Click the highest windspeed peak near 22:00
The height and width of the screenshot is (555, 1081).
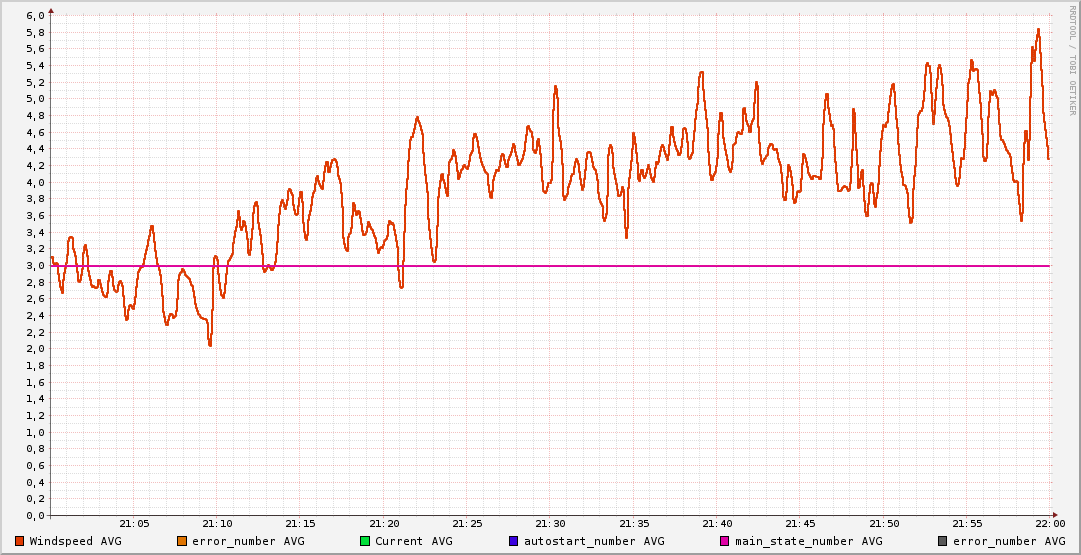[x=1038, y=30]
